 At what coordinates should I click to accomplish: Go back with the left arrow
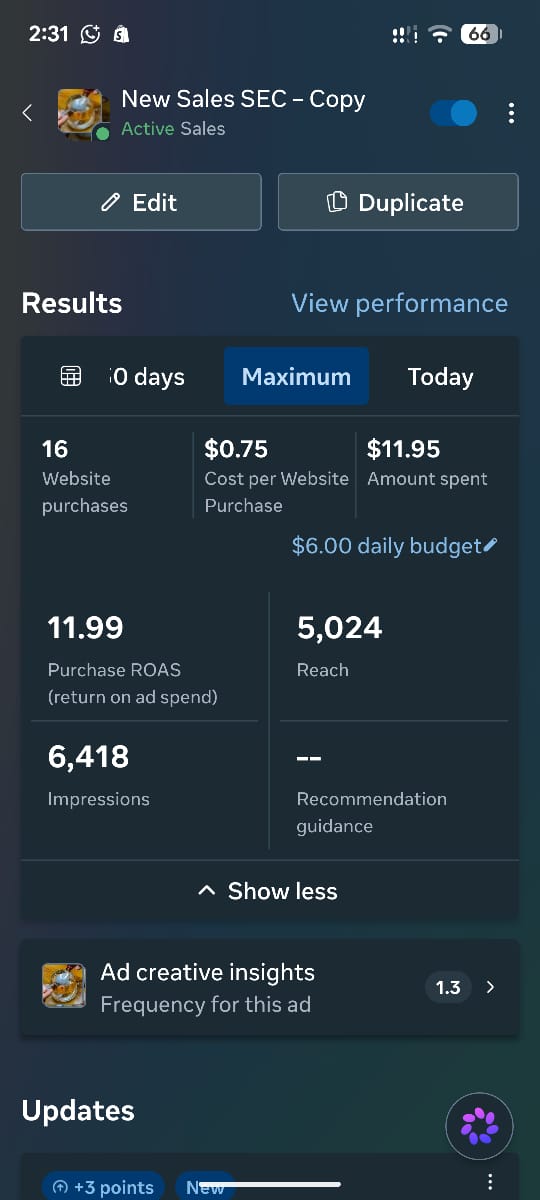(27, 113)
